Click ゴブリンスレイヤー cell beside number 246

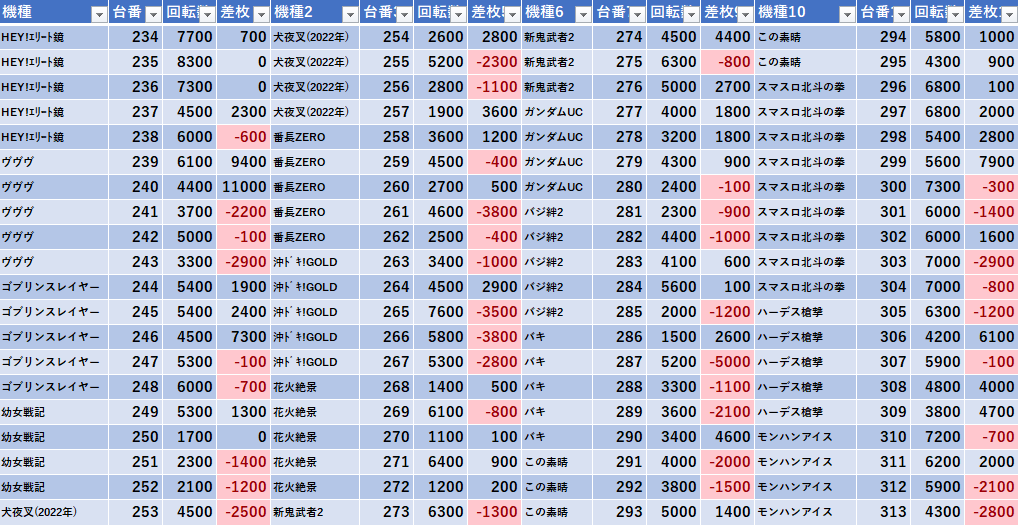tap(54, 337)
